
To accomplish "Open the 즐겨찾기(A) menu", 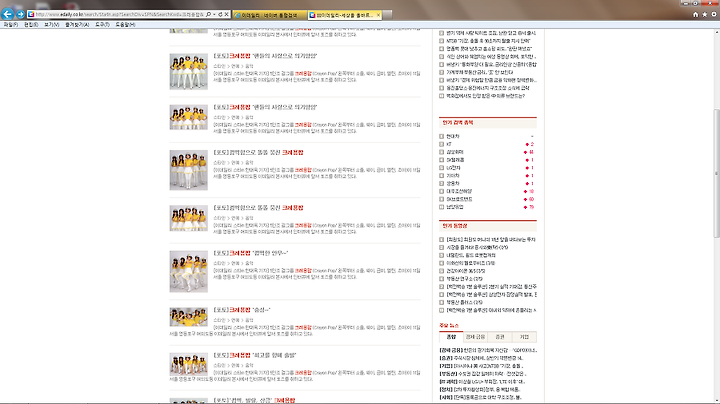I will click(77, 25).
